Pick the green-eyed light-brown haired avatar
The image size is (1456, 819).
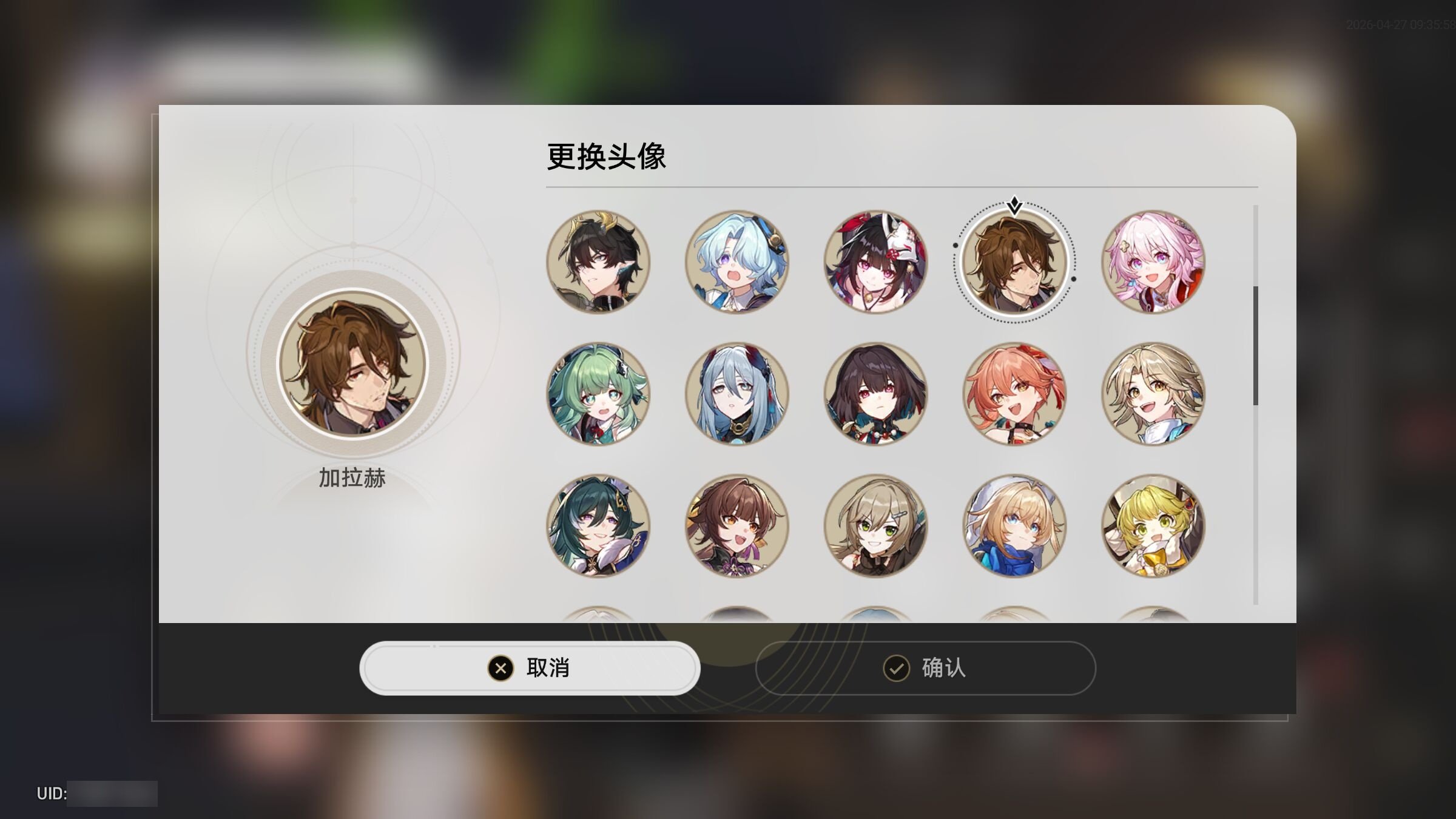(875, 525)
